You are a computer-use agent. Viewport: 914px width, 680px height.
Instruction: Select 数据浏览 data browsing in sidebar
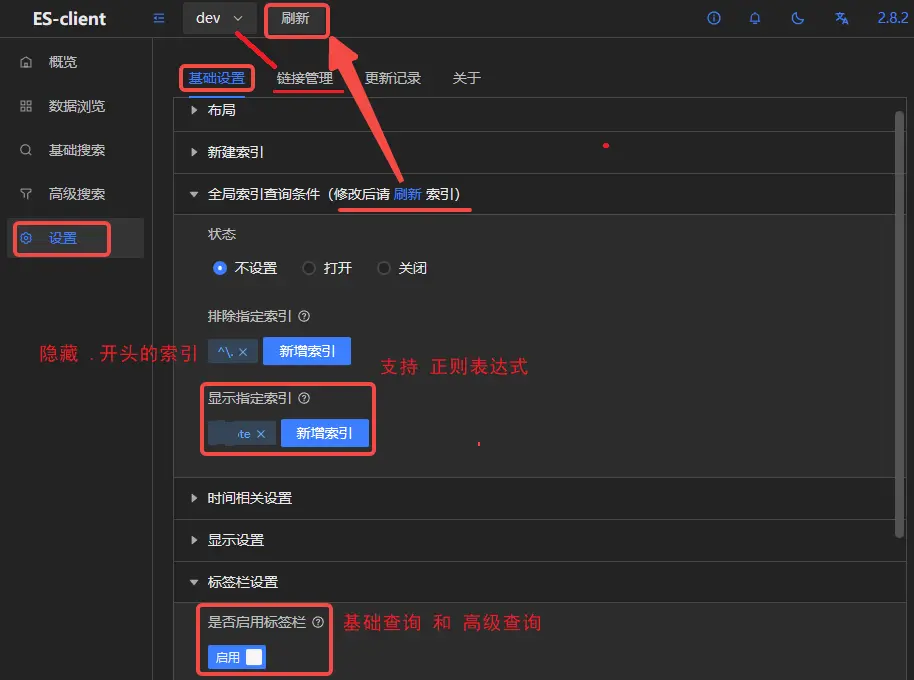75,106
